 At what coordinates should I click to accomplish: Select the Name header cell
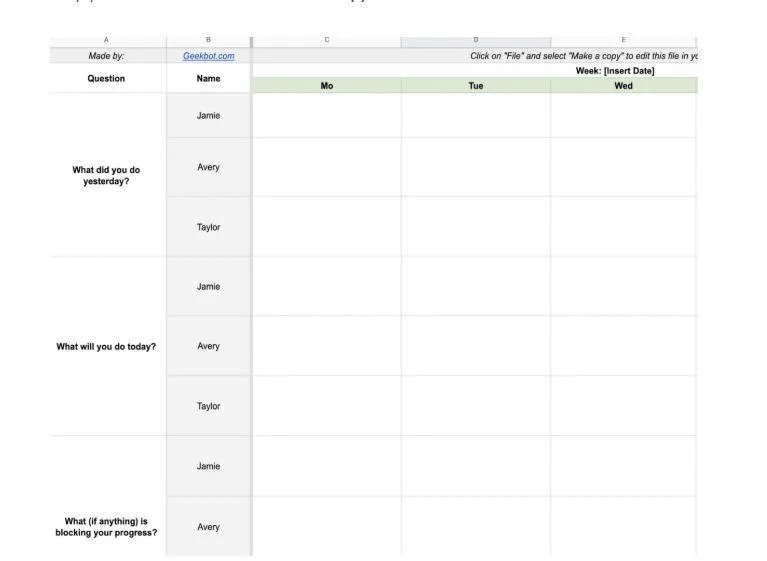pyautogui.click(x=208, y=78)
